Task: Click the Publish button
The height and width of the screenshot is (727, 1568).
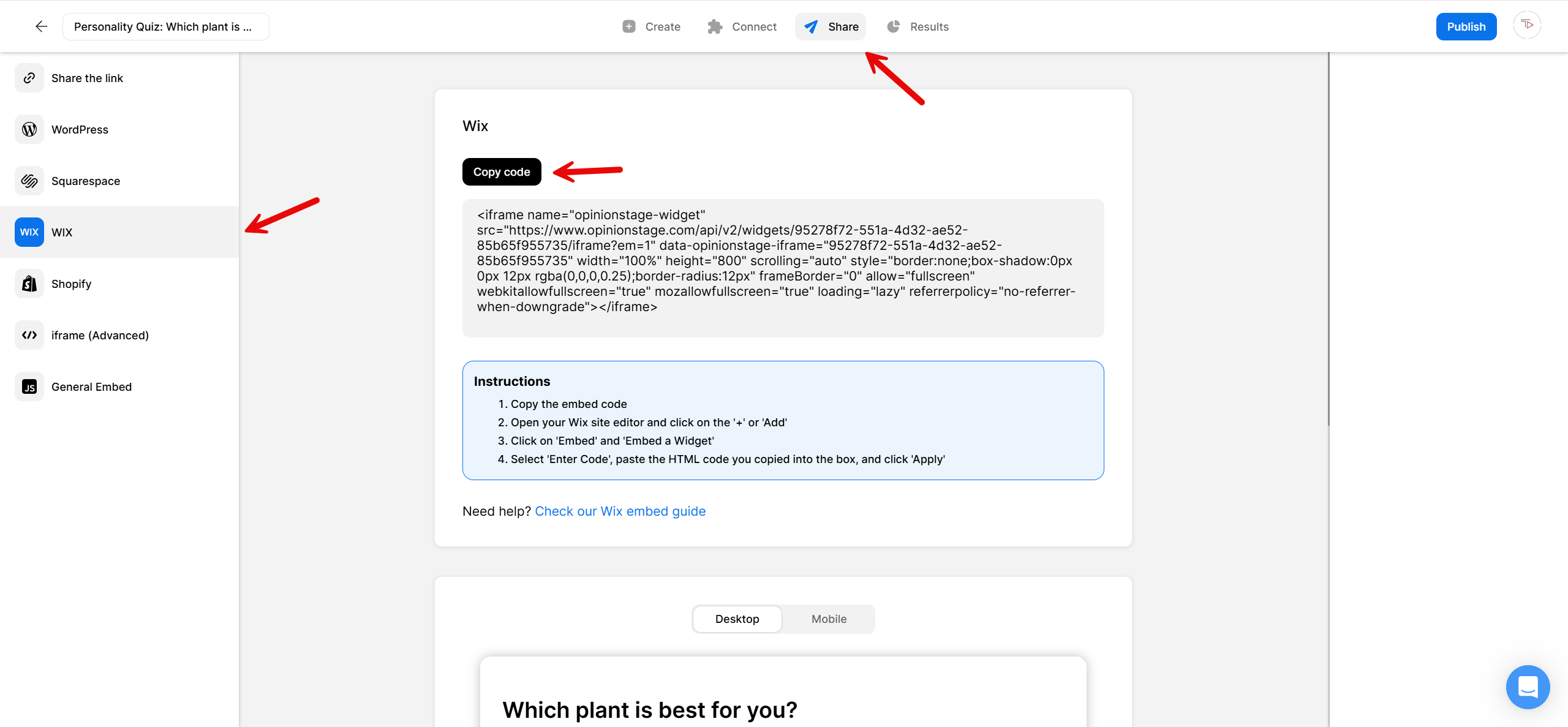Action: coord(1466,26)
